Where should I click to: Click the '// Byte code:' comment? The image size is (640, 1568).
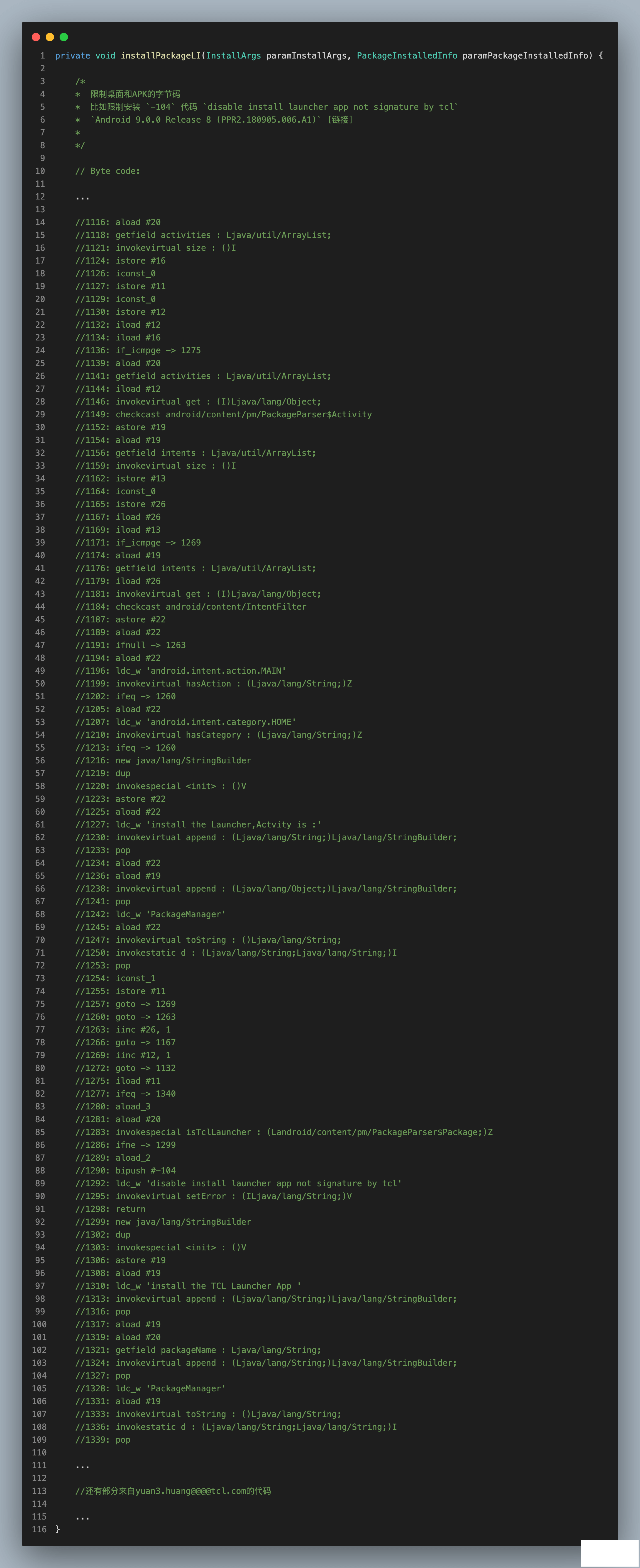[x=108, y=171]
